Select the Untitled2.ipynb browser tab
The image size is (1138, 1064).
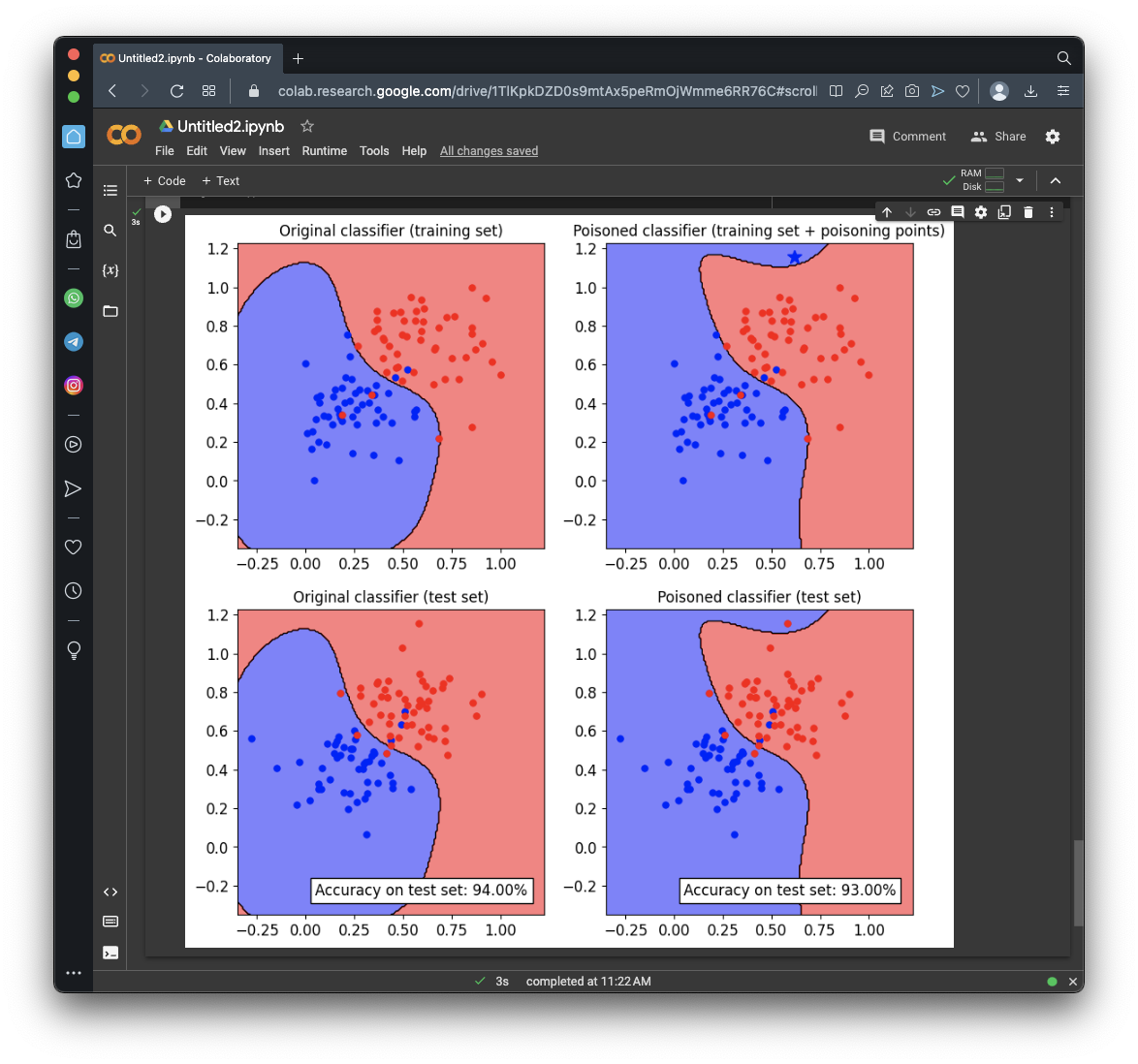(x=186, y=58)
